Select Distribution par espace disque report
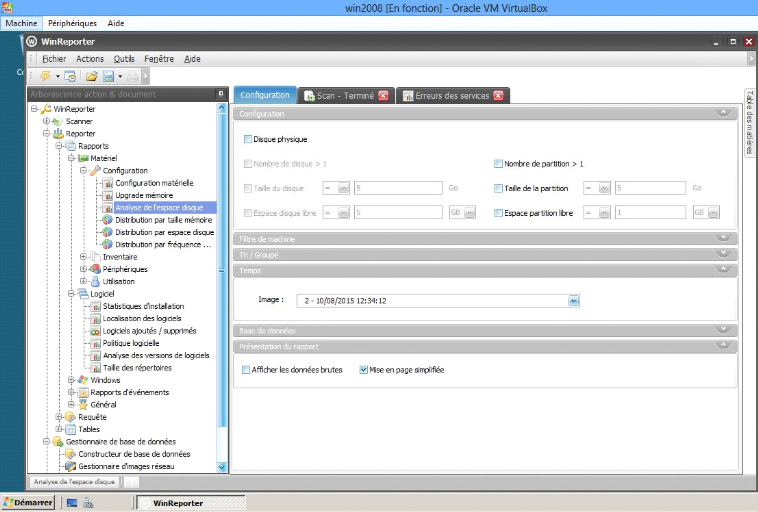 coord(164,232)
